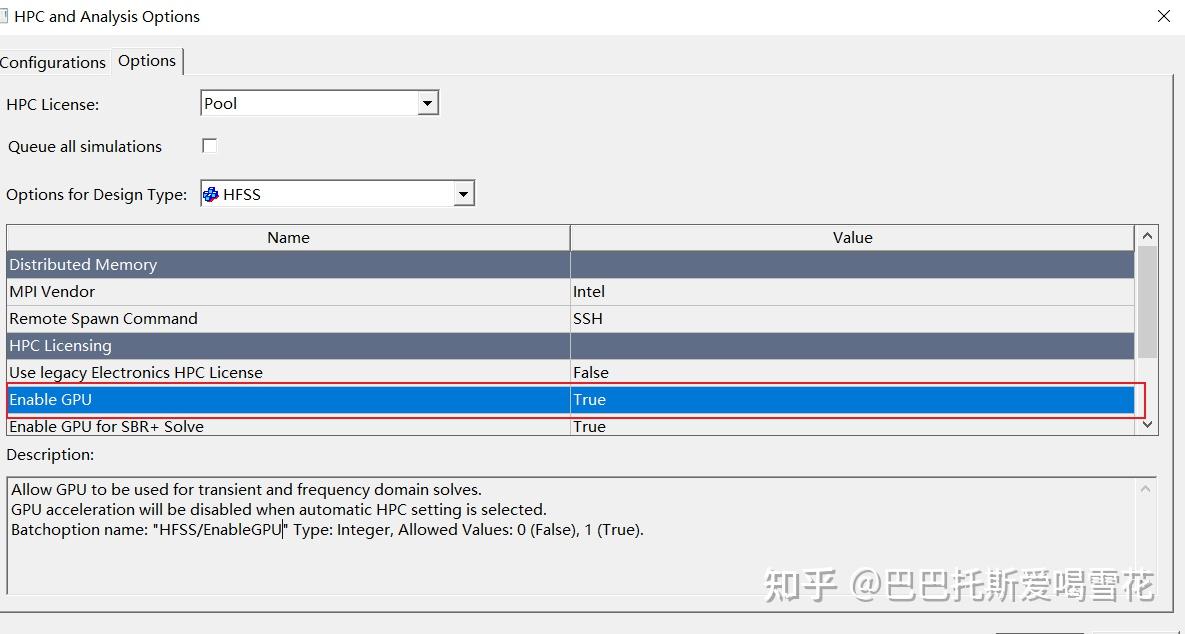Click the Intel value cell

click(852, 292)
